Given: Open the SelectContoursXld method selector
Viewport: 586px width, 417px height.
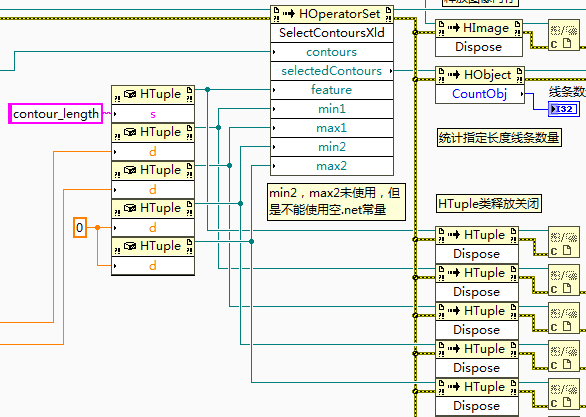Looking at the screenshot, I should pos(332,33).
